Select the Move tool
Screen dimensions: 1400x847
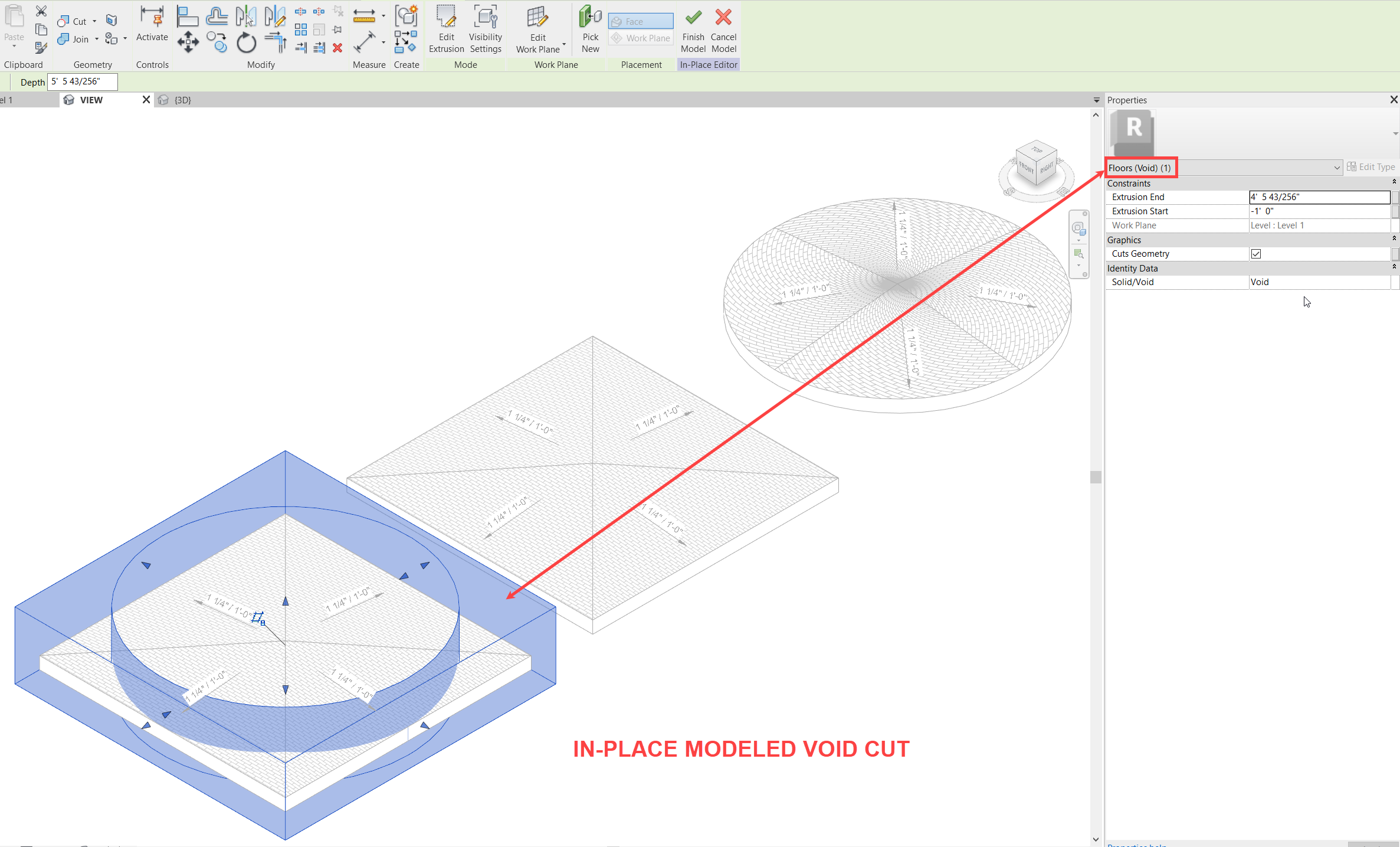pos(188,42)
